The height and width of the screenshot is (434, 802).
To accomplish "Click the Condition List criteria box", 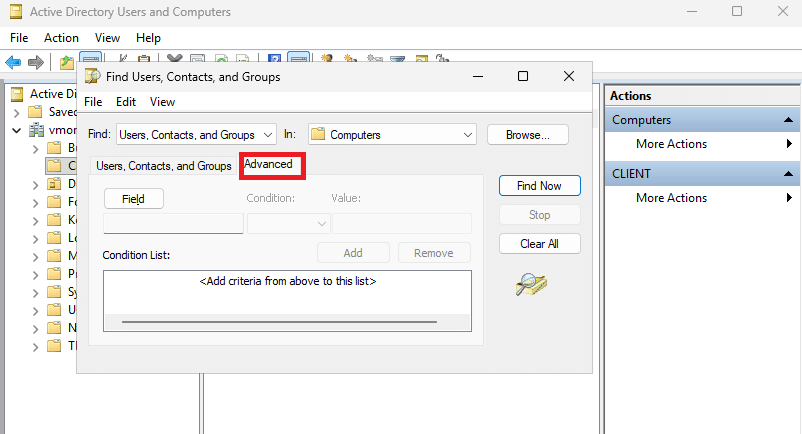I will click(287, 301).
